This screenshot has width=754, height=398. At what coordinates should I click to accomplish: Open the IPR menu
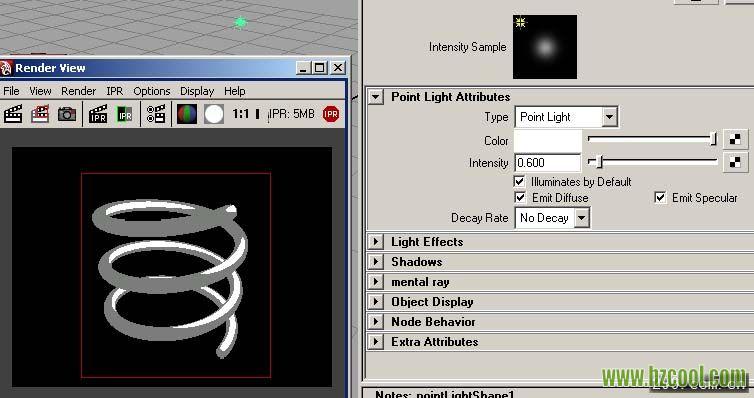[x=114, y=91]
